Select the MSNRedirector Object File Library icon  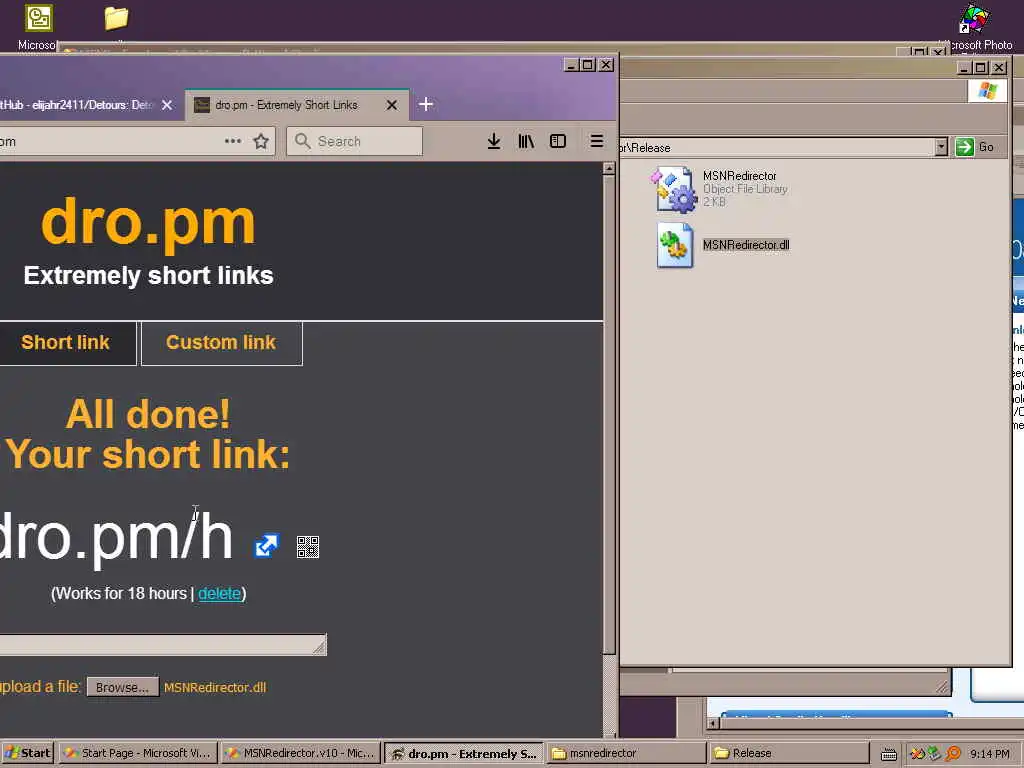pyautogui.click(x=674, y=189)
